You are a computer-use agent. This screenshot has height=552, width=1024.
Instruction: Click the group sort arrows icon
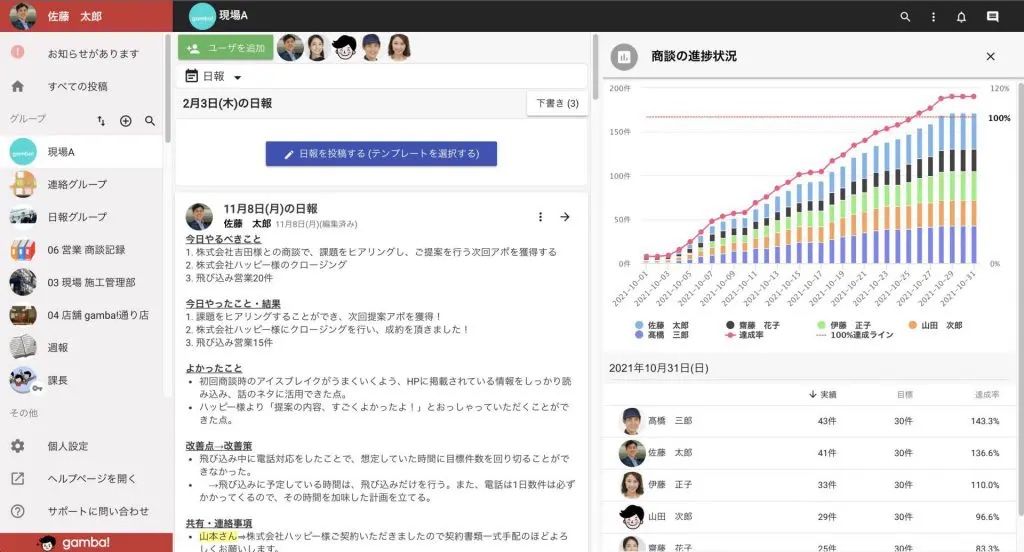(x=101, y=121)
